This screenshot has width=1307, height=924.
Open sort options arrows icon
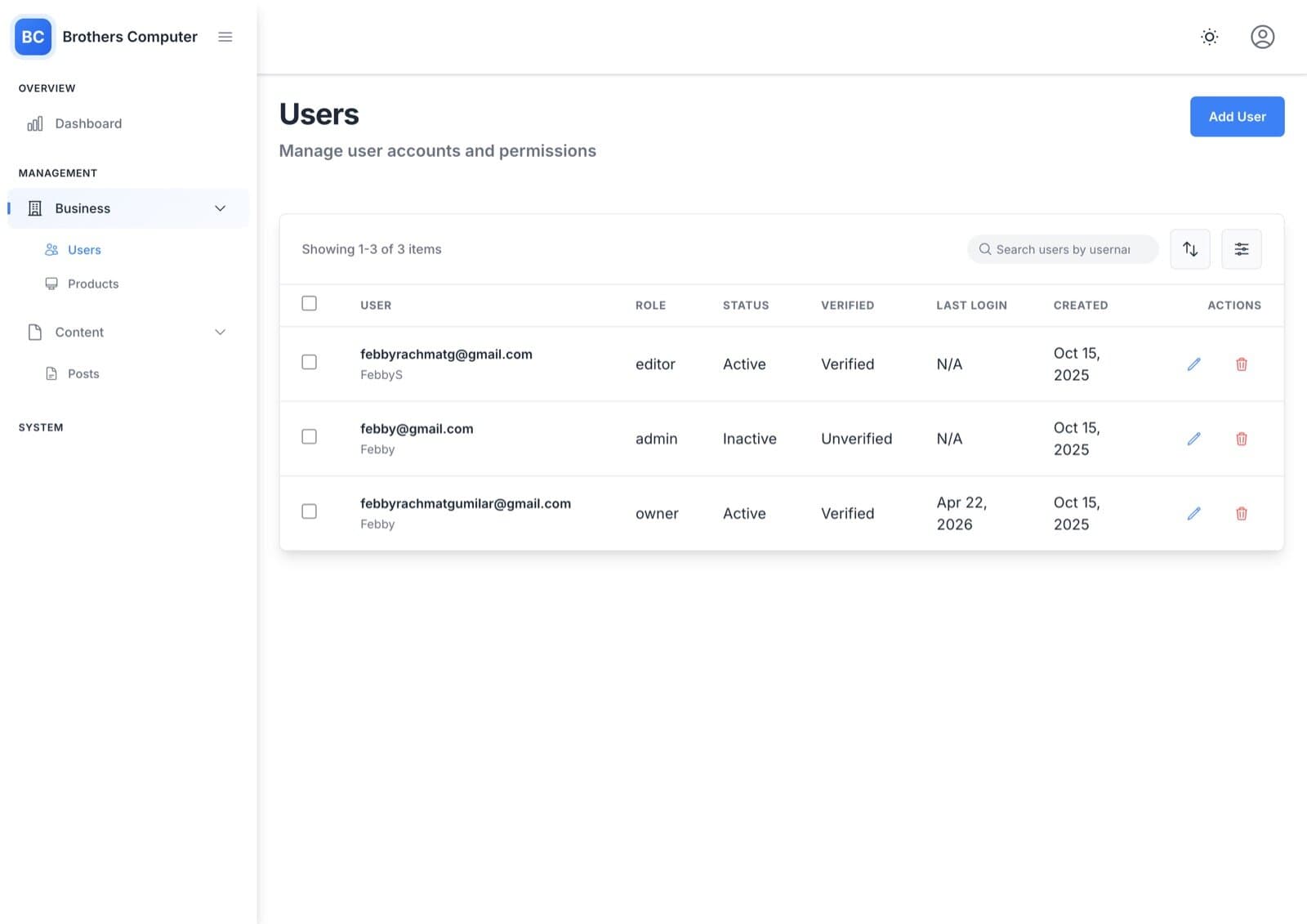pyautogui.click(x=1190, y=249)
